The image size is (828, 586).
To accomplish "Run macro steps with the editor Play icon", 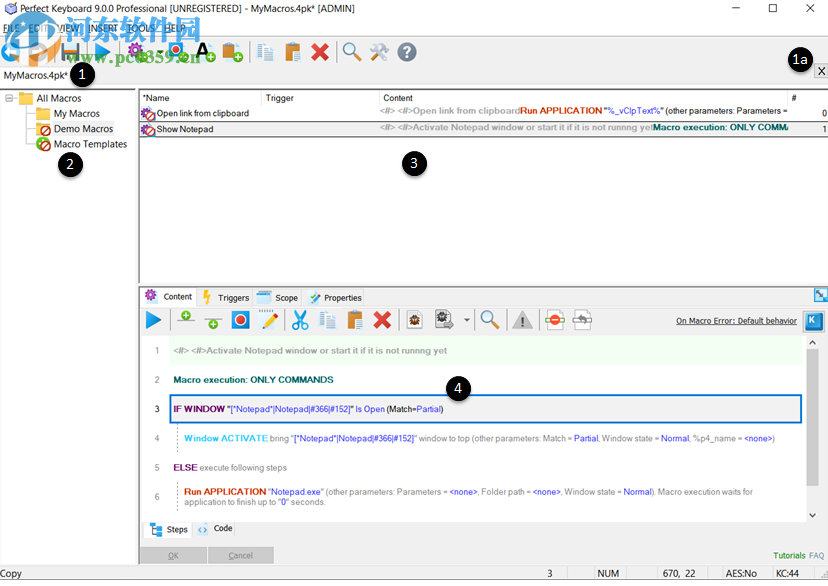I will point(153,320).
